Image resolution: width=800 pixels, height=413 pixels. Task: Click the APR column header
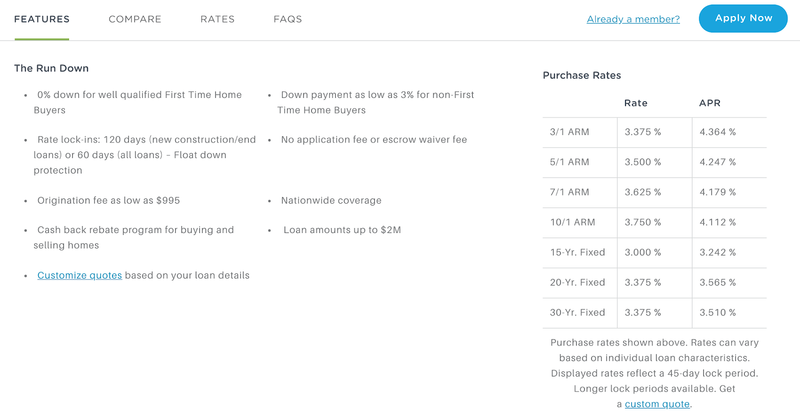(710, 103)
